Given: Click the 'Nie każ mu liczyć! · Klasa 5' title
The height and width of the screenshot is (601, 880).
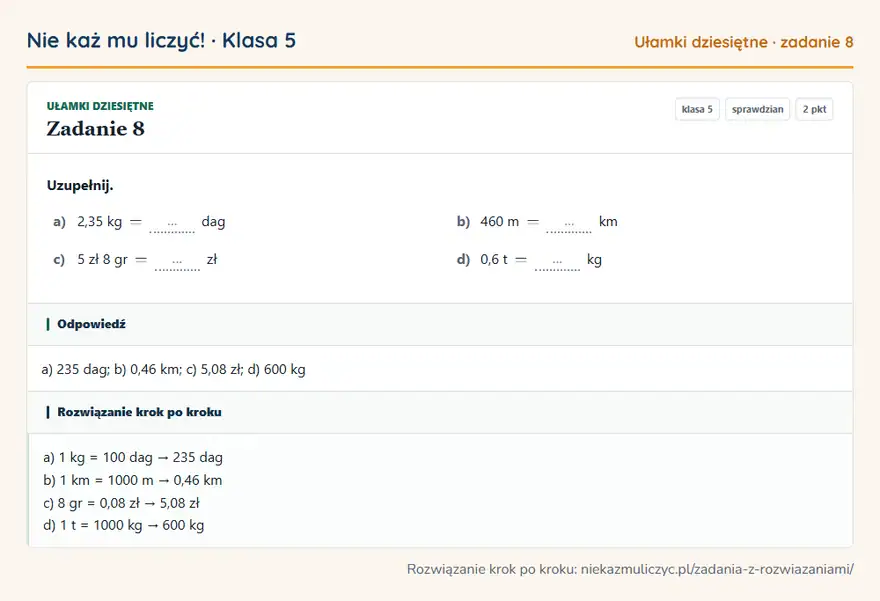Looking at the screenshot, I should coord(161,40).
